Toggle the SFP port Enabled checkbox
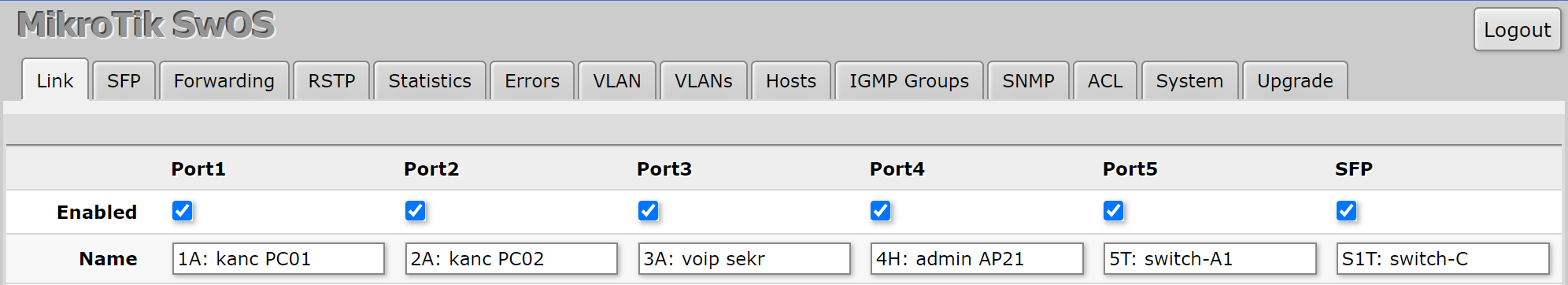This screenshot has height=285, width=1568. [1346, 211]
